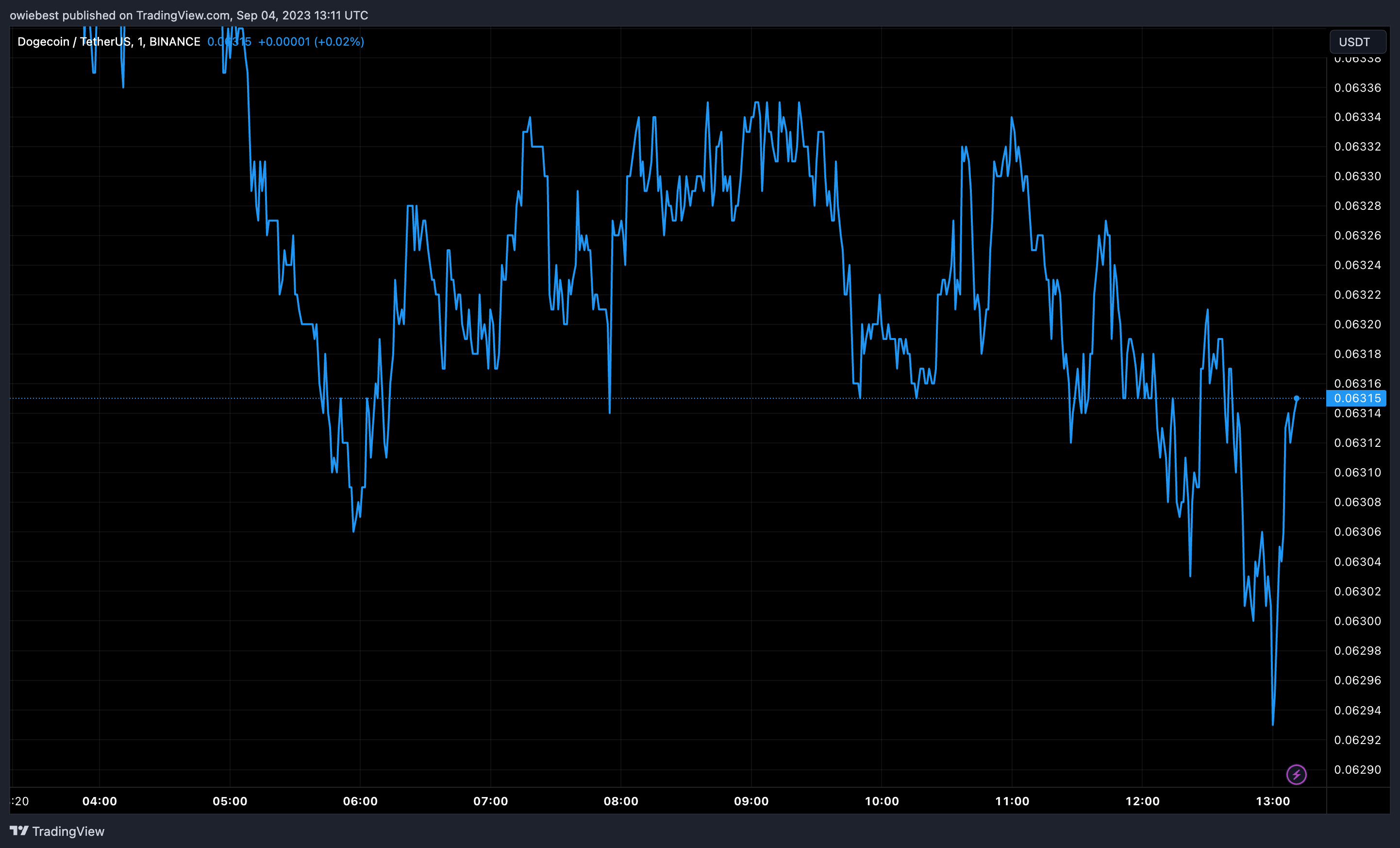Click the 0.06310 price axis label
Image resolution: width=1400 pixels, height=848 pixels.
pyautogui.click(x=1357, y=472)
